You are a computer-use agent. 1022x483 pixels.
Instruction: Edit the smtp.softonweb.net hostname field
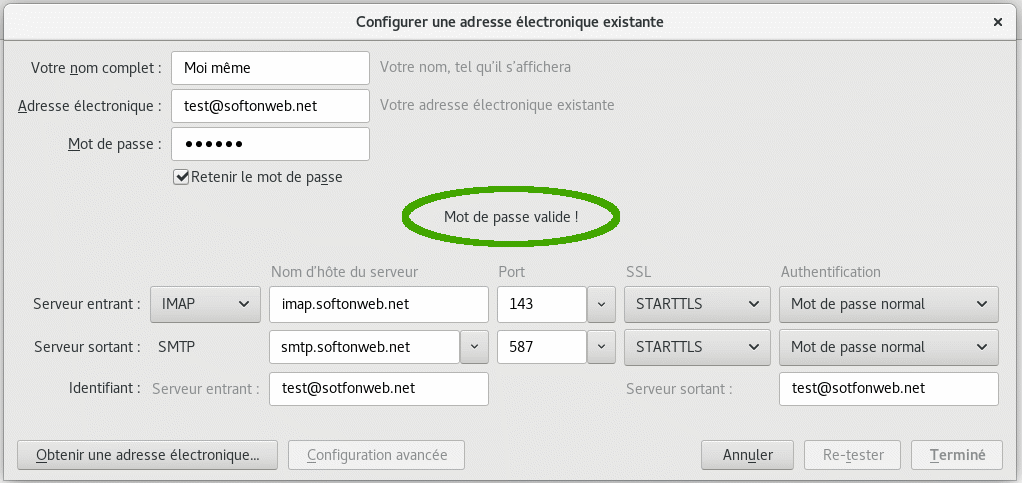coord(364,347)
